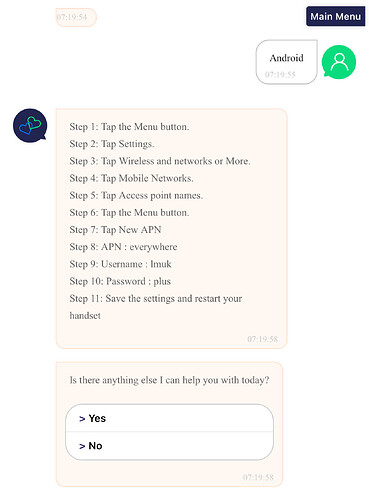Click the chatbot hearts avatar icon
Viewport: 369px width, 500px height.
[30, 125]
